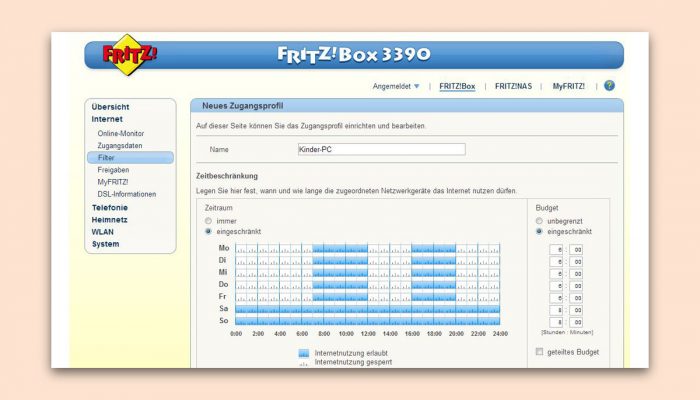Click the 12:00 time axis label
The image size is (700, 400).
[x=368, y=334]
